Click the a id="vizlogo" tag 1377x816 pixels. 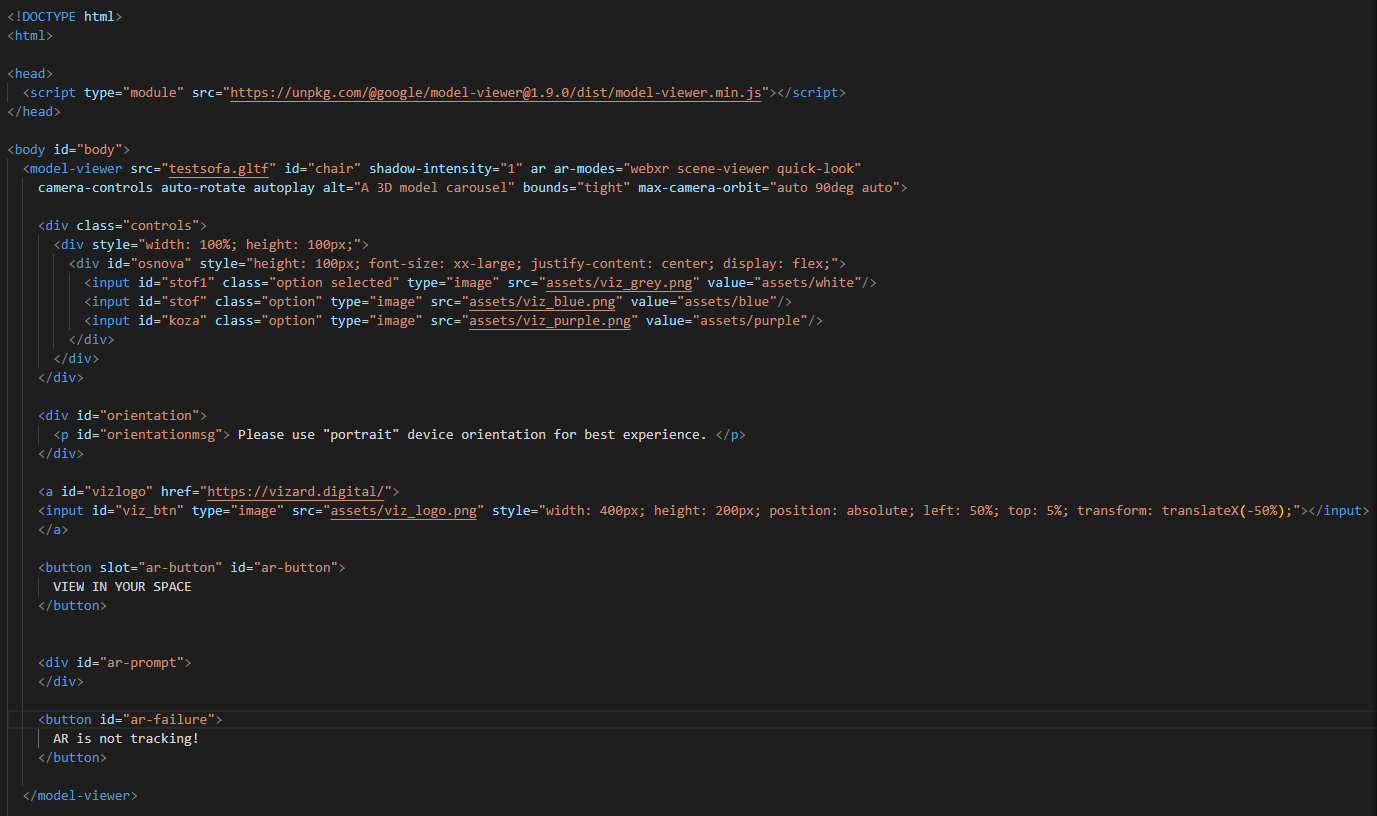coord(219,491)
